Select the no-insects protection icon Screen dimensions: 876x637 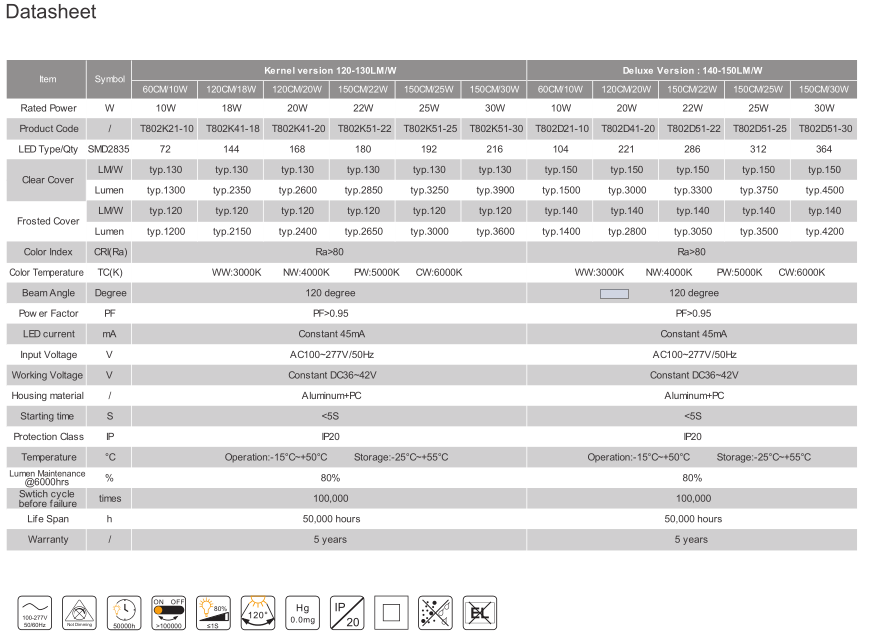[434, 615]
